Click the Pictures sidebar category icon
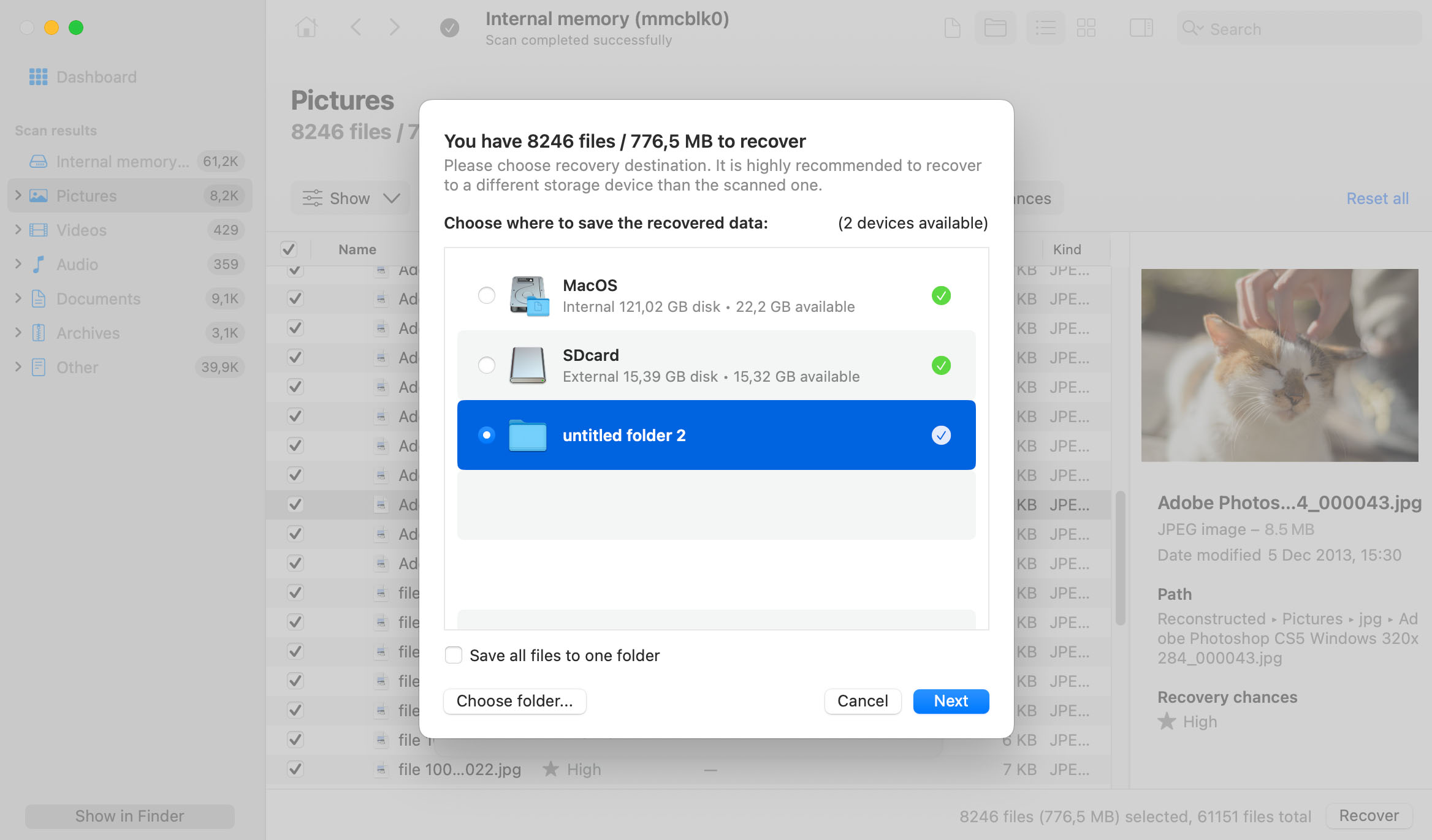 click(38, 195)
